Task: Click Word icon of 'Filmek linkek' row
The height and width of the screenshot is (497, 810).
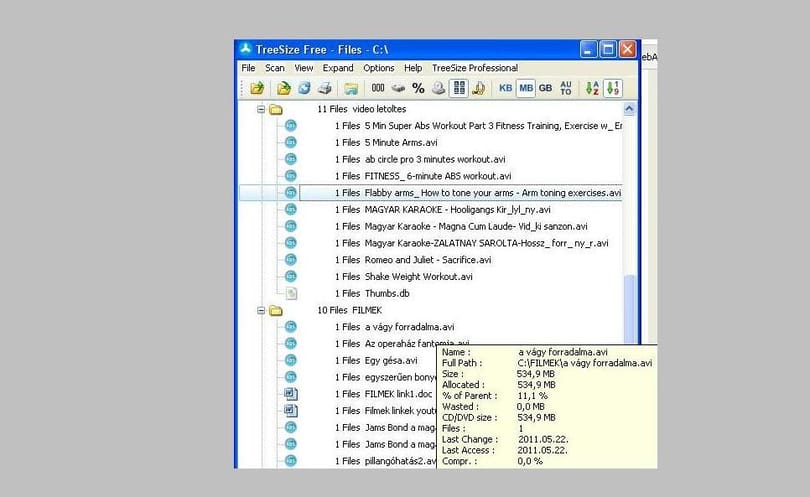Action: 291,411
